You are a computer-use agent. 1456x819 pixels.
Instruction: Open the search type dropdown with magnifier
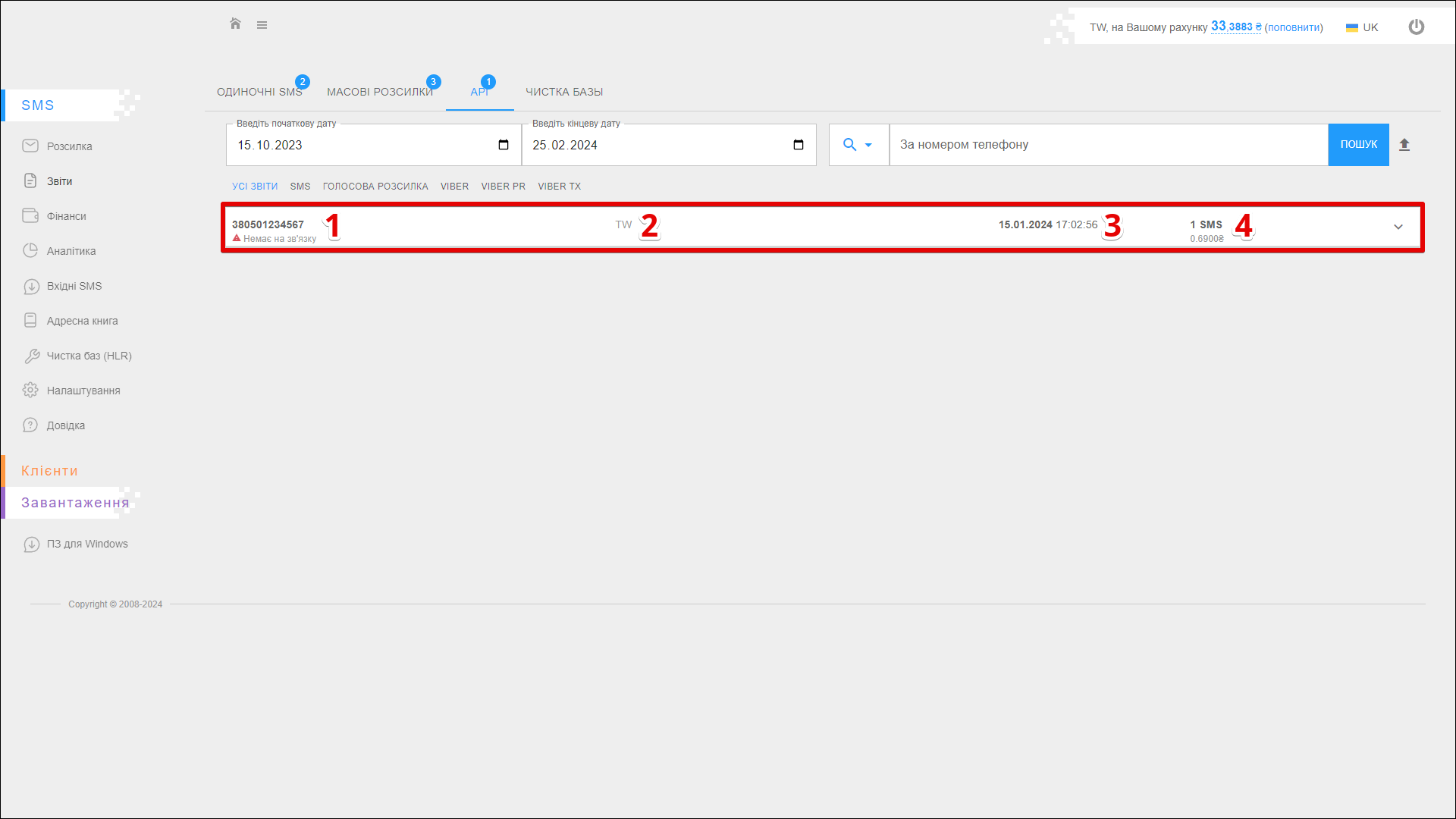point(858,145)
